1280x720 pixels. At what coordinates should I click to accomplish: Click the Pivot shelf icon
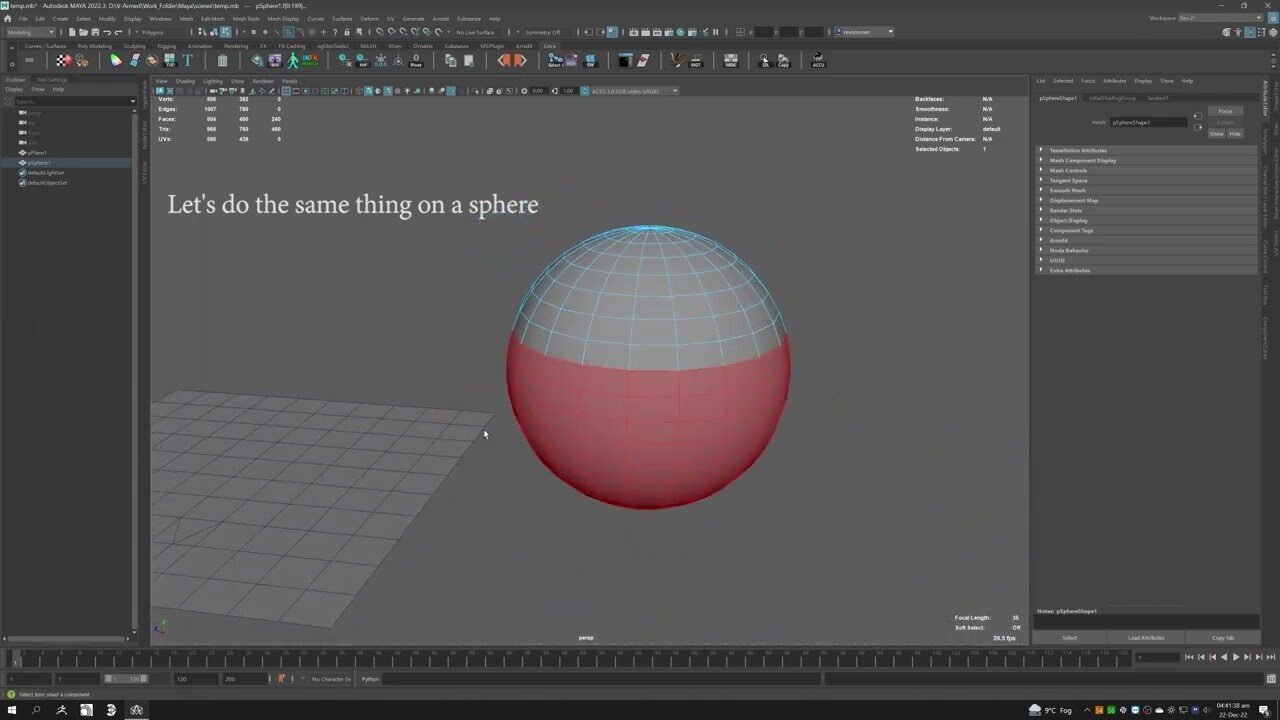point(416,61)
